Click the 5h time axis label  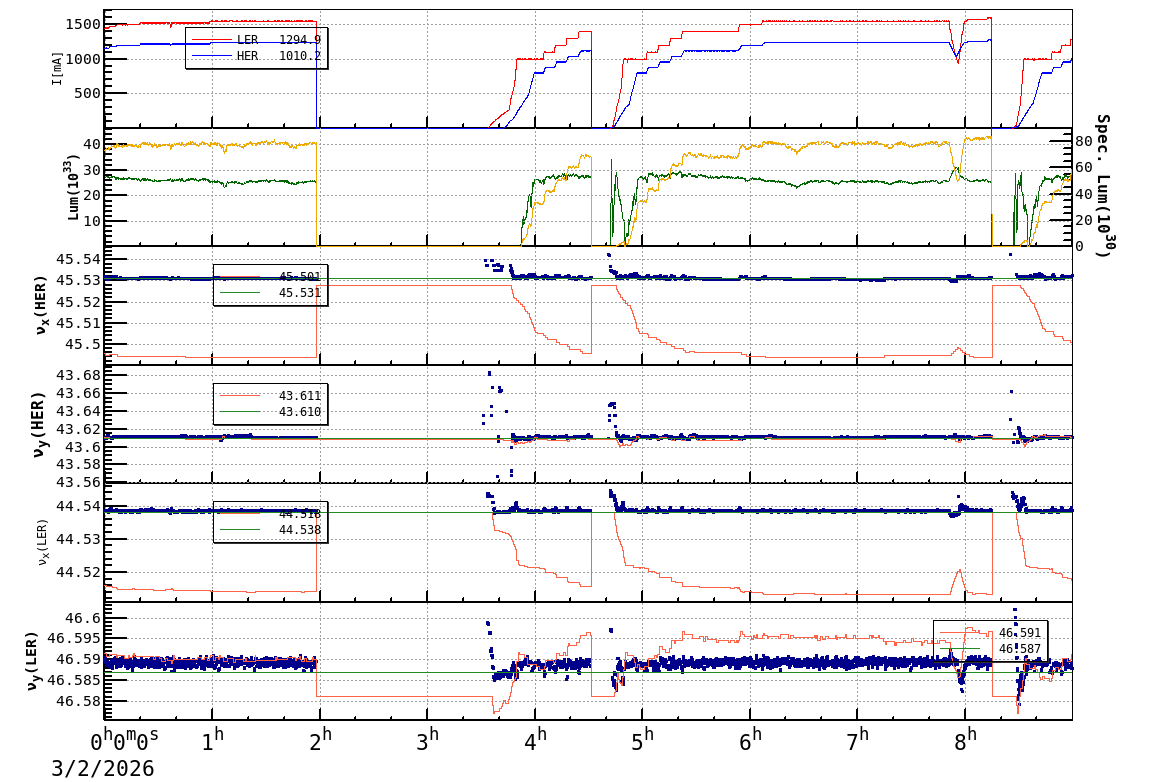[x=643, y=739]
